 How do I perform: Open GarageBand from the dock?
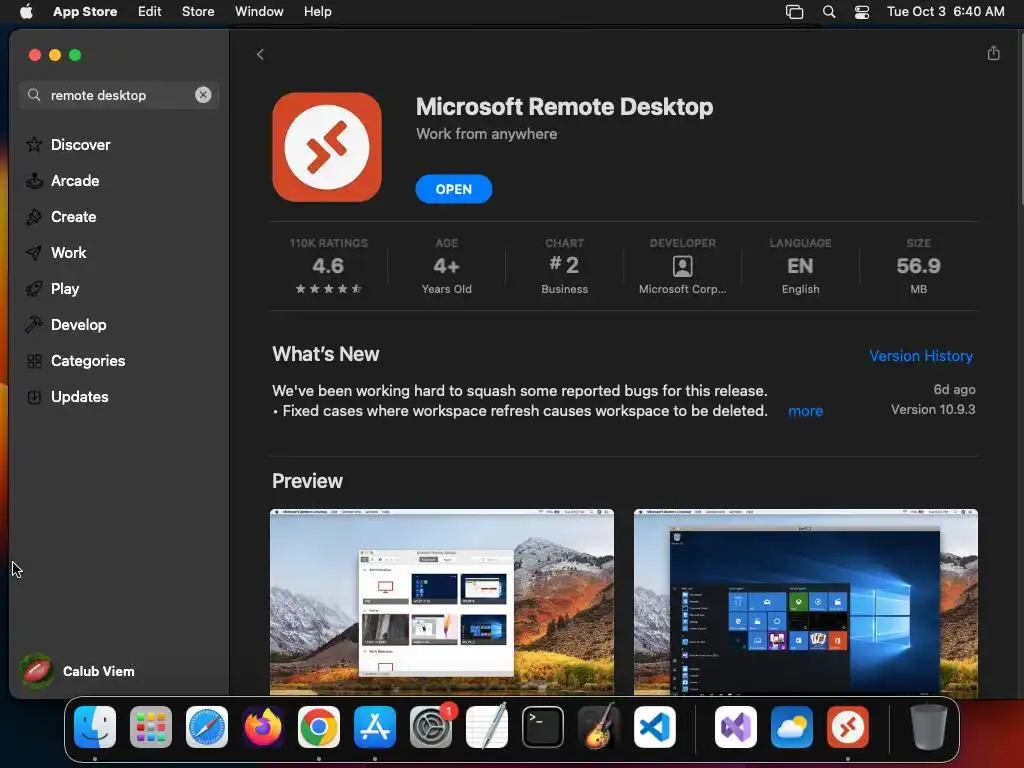(599, 727)
